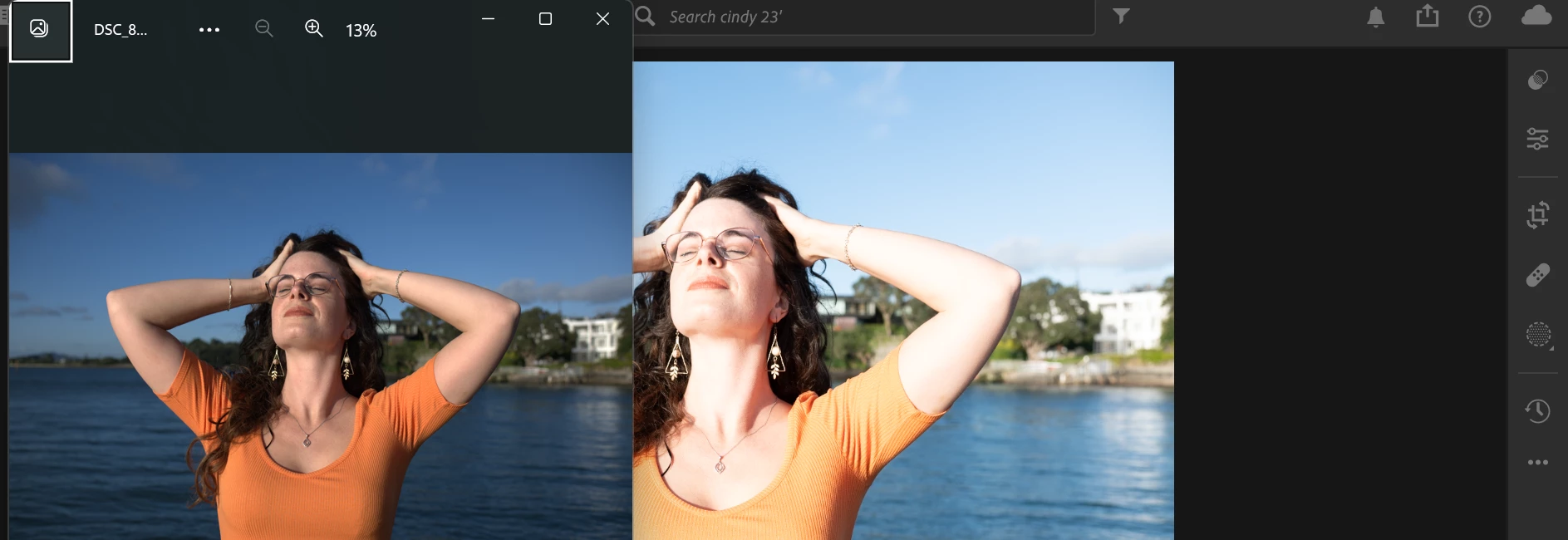1568x540 pixels.
Task: Click the 13% zoom level label
Action: point(361,31)
